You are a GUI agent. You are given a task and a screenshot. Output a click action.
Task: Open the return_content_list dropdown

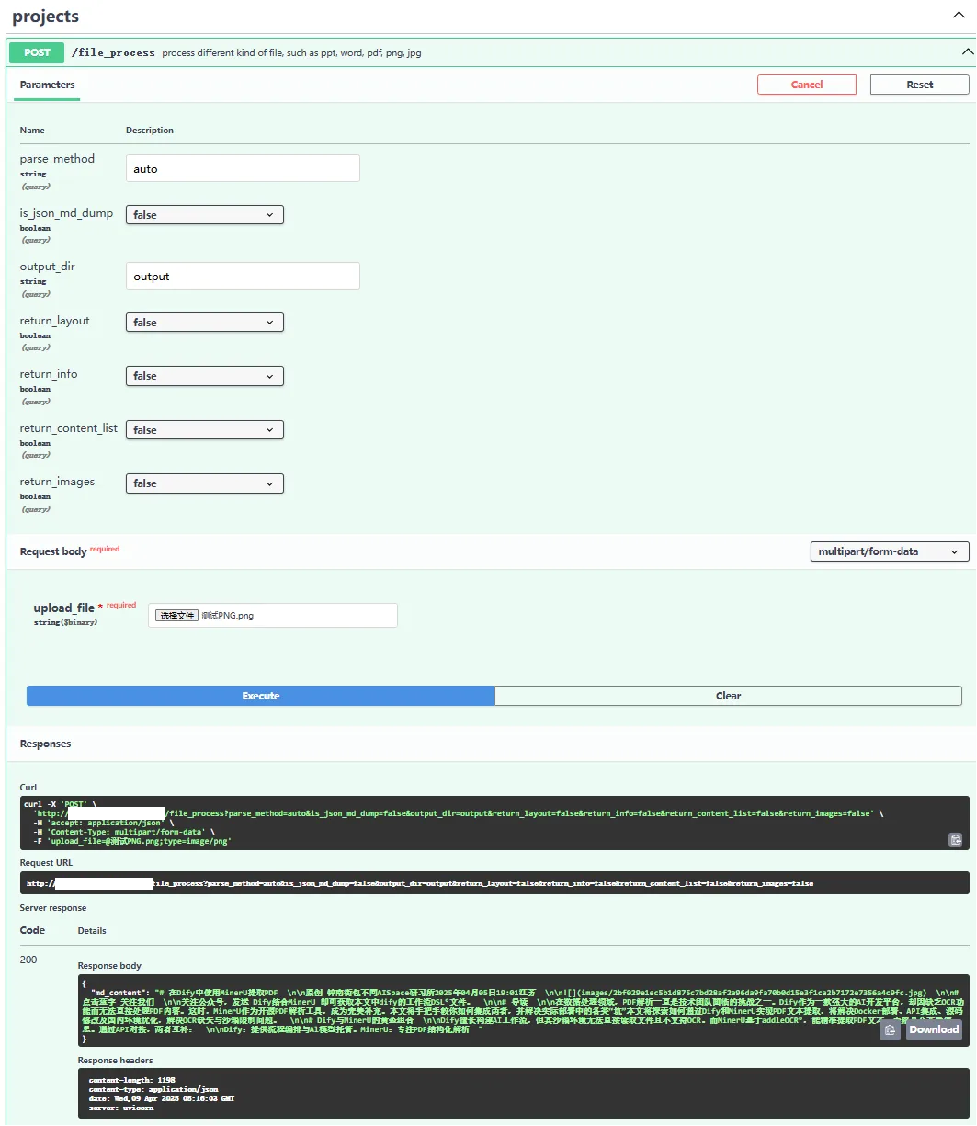[x=205, y=430]
